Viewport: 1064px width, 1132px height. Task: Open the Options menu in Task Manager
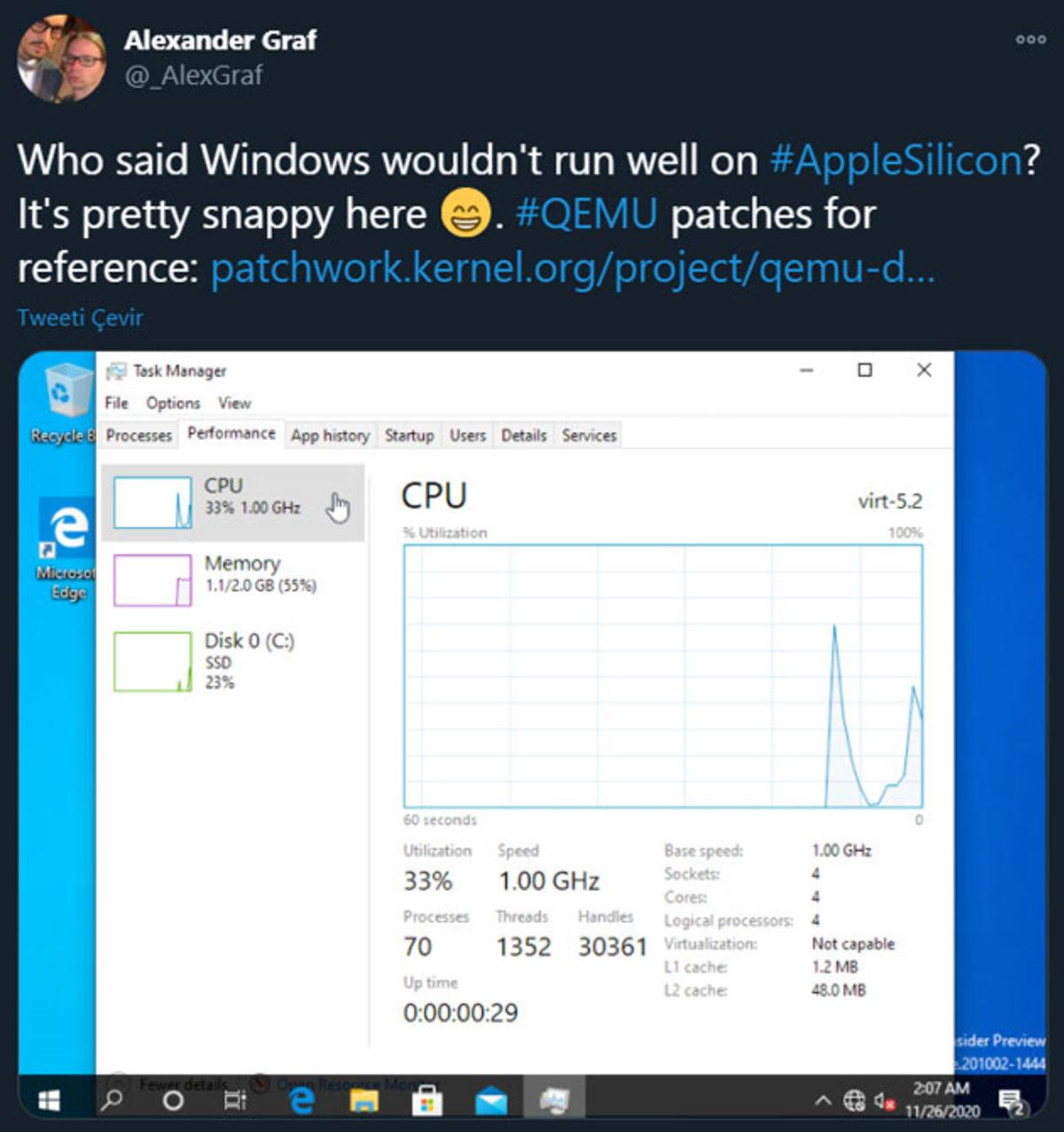[x=172, y=402]
